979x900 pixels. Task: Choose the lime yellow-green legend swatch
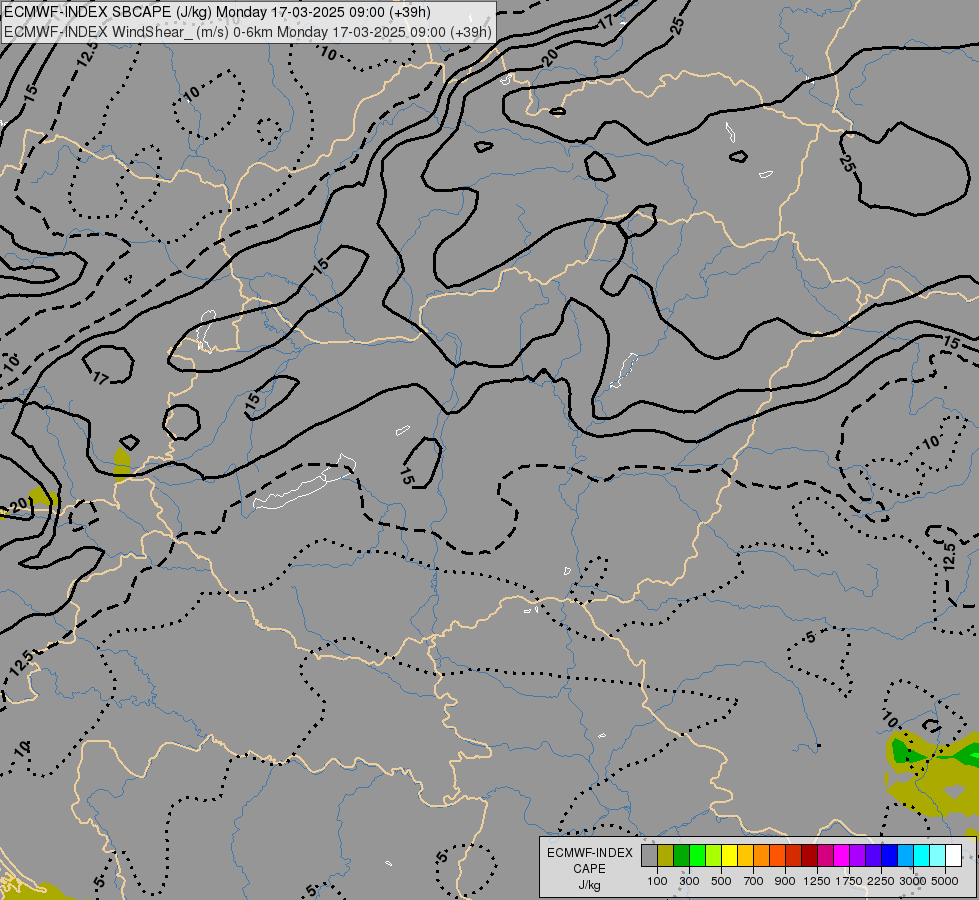(x=714, y=856)
